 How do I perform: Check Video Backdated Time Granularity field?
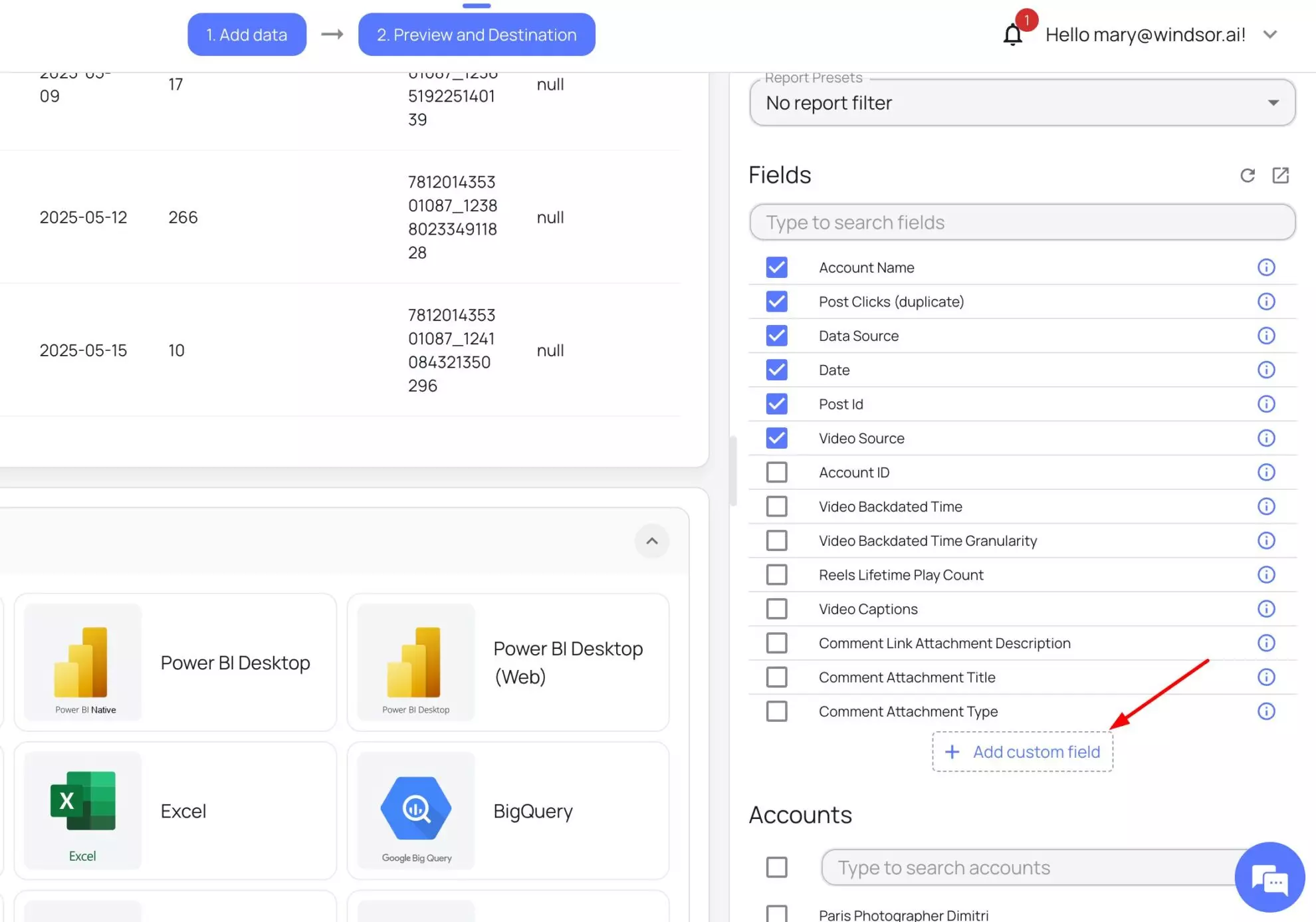pyautogui.click(x=776, y=540)
